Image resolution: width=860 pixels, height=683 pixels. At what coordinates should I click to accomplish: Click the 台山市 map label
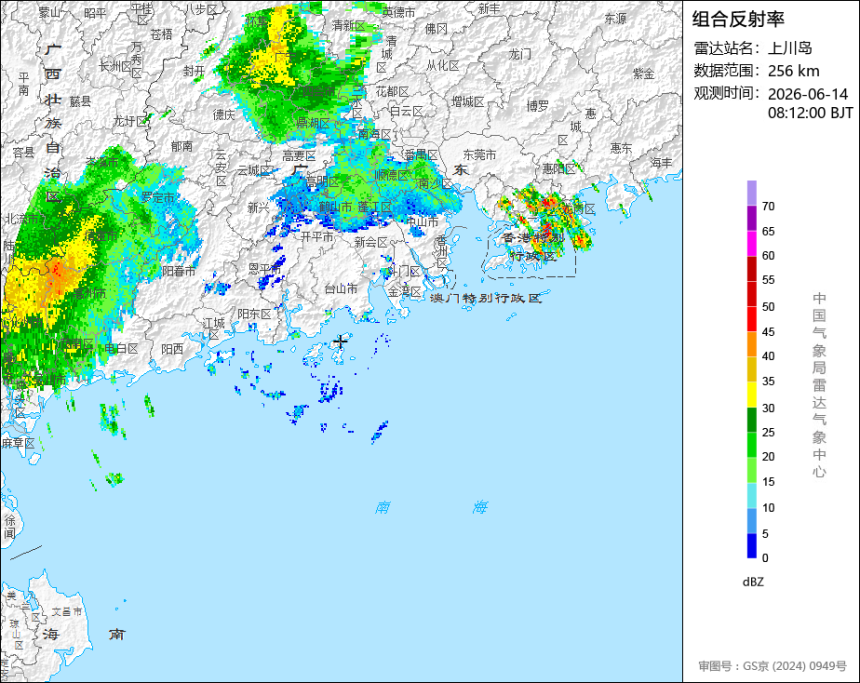[x=341, y=288]
